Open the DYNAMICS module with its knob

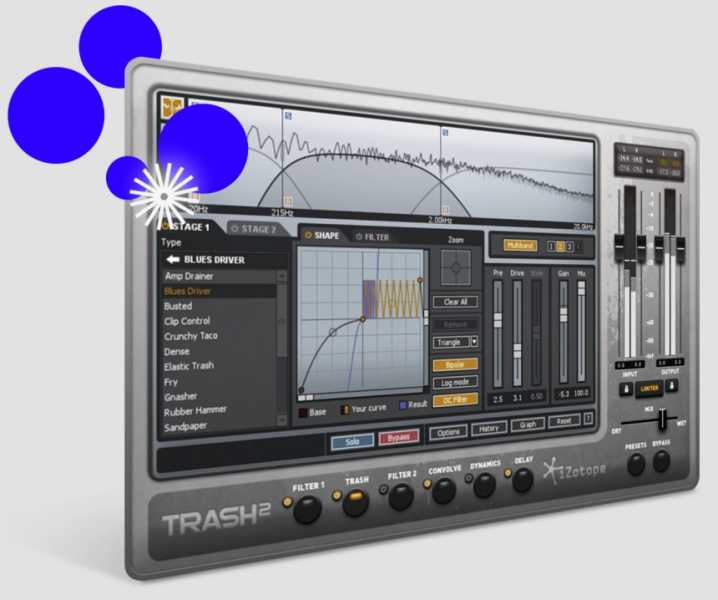click(x=484, y=485)
